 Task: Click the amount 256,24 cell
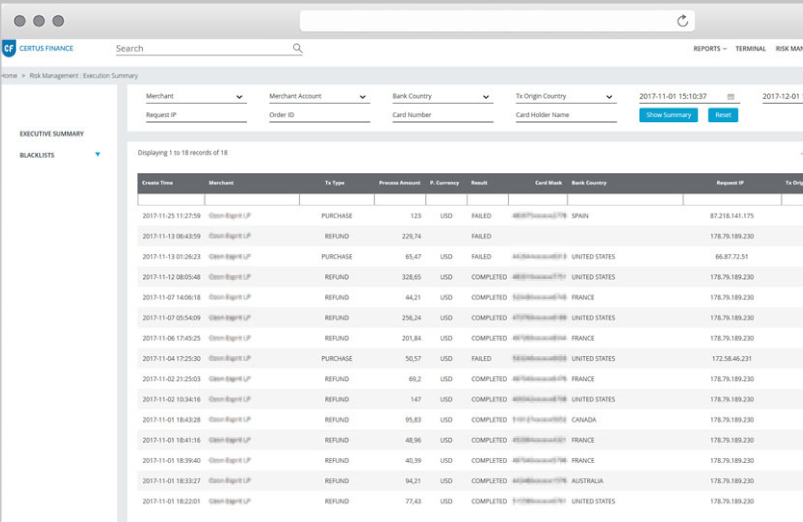pyautogui.click(x=411, y=318)
